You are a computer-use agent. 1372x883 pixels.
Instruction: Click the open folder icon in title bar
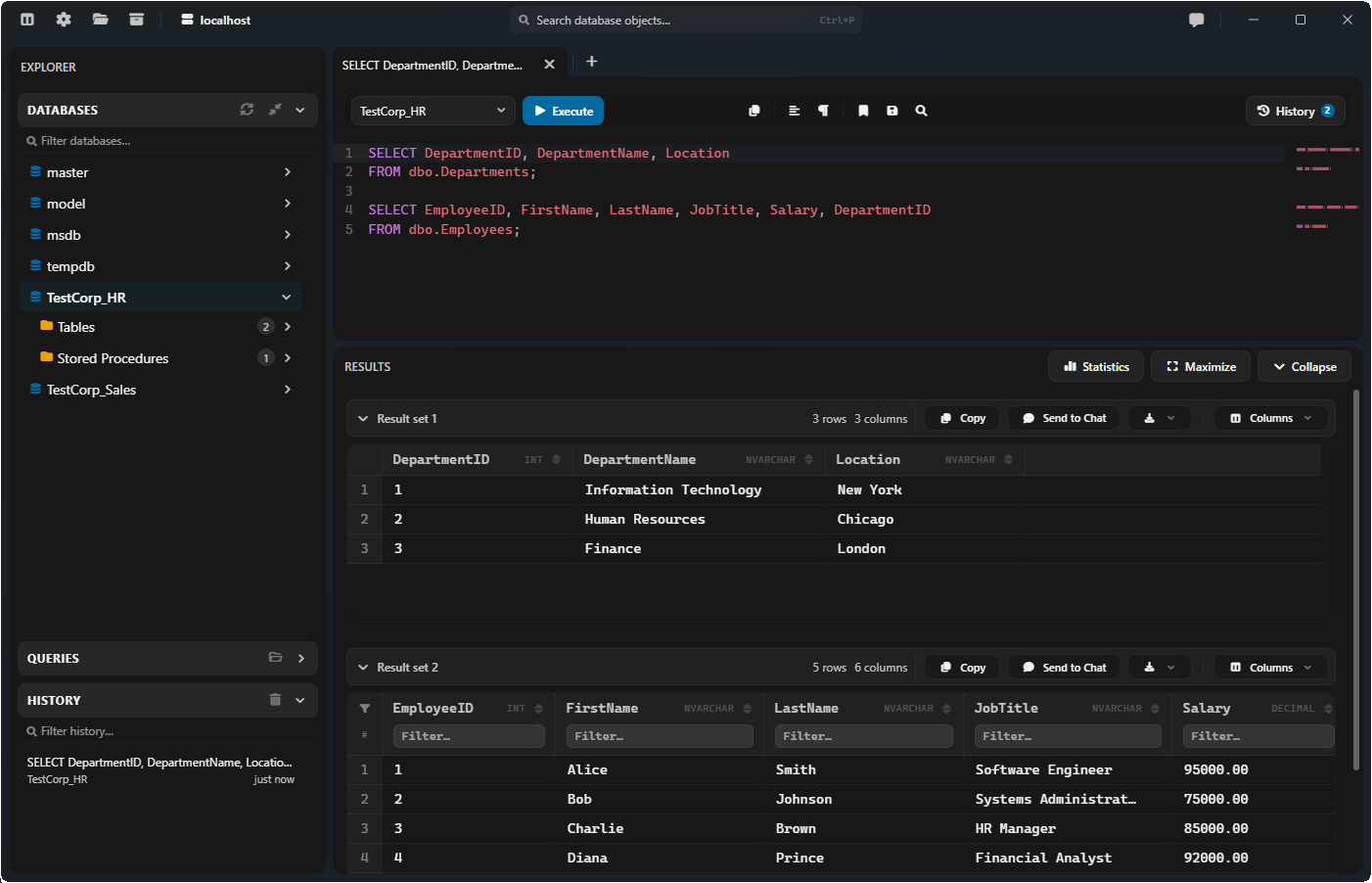[x=100, y=20]
